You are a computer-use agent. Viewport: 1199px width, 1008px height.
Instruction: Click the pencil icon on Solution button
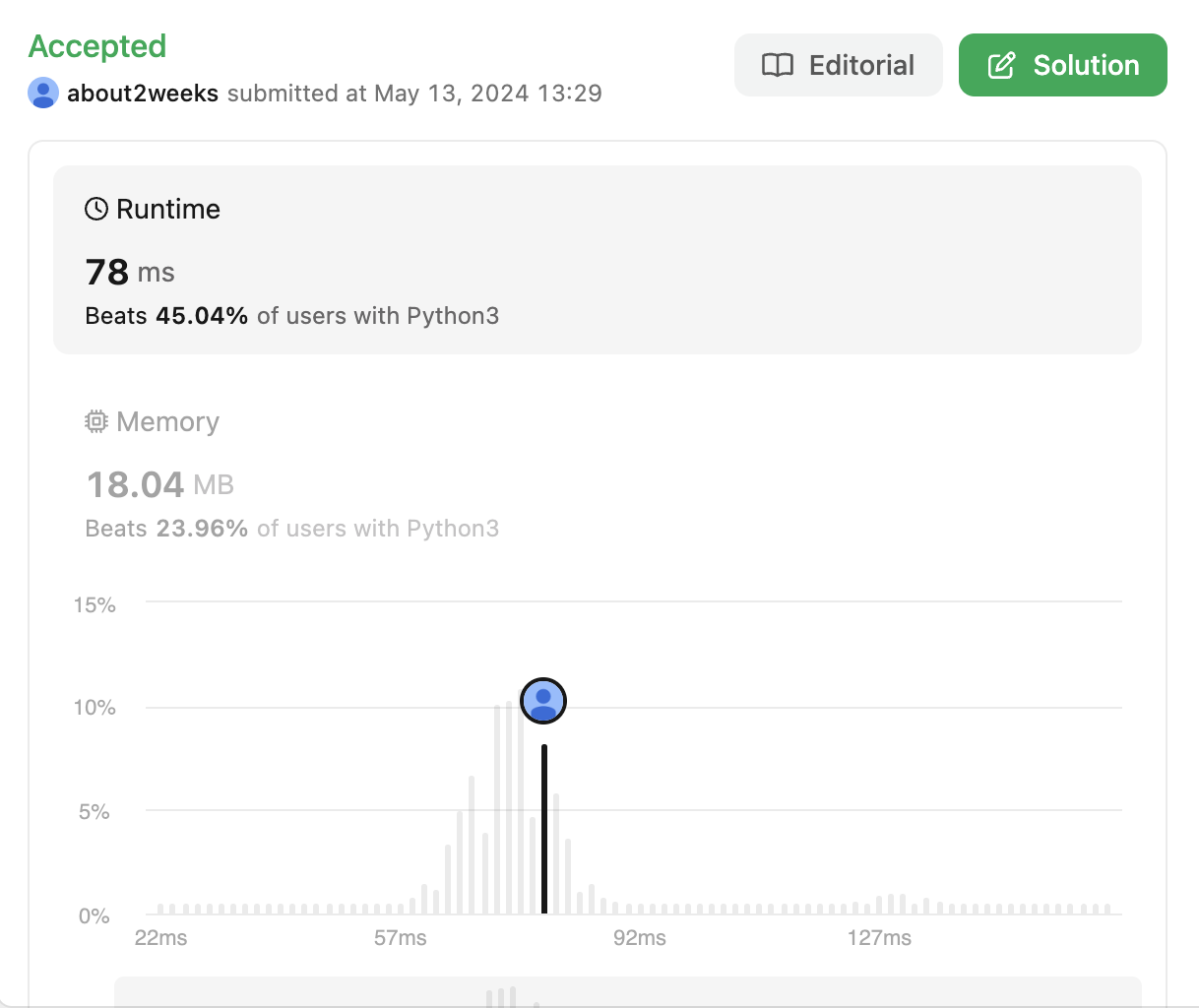pos(1001,66)
